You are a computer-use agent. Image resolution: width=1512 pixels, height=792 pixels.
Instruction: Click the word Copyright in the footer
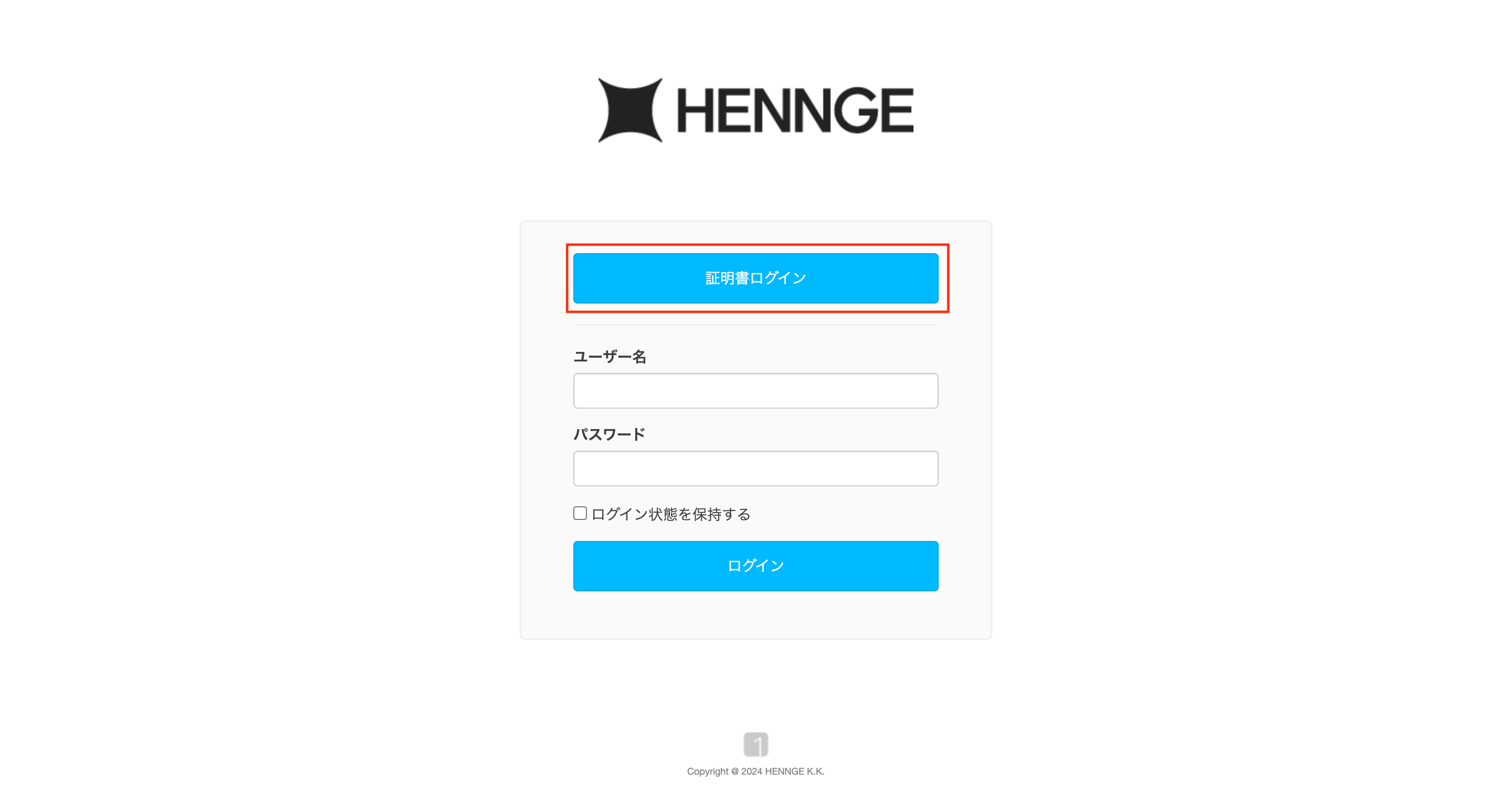coord(707,772)
